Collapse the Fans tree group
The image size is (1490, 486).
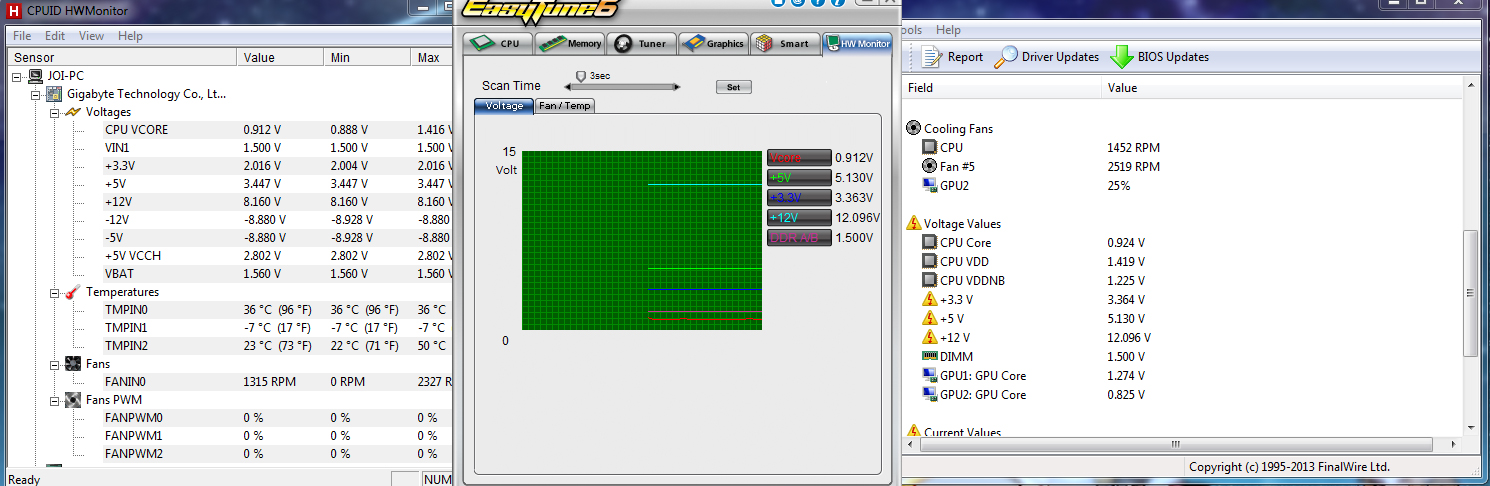[x=55, y=364]
